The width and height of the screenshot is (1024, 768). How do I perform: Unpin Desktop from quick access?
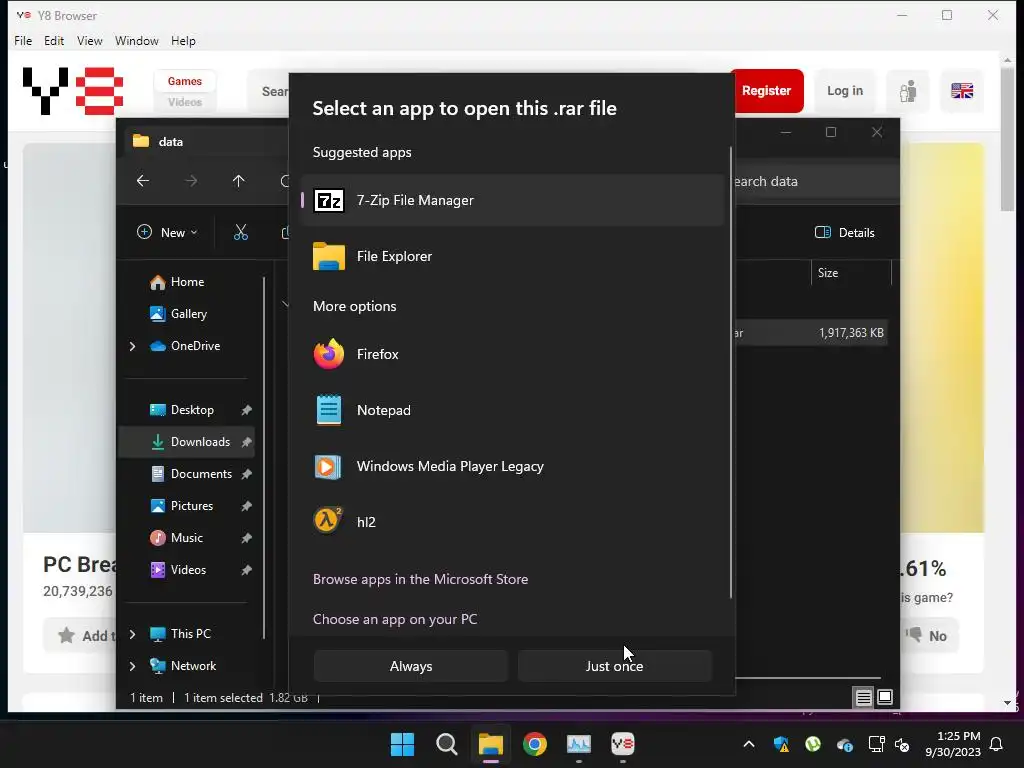pos(246,410)
